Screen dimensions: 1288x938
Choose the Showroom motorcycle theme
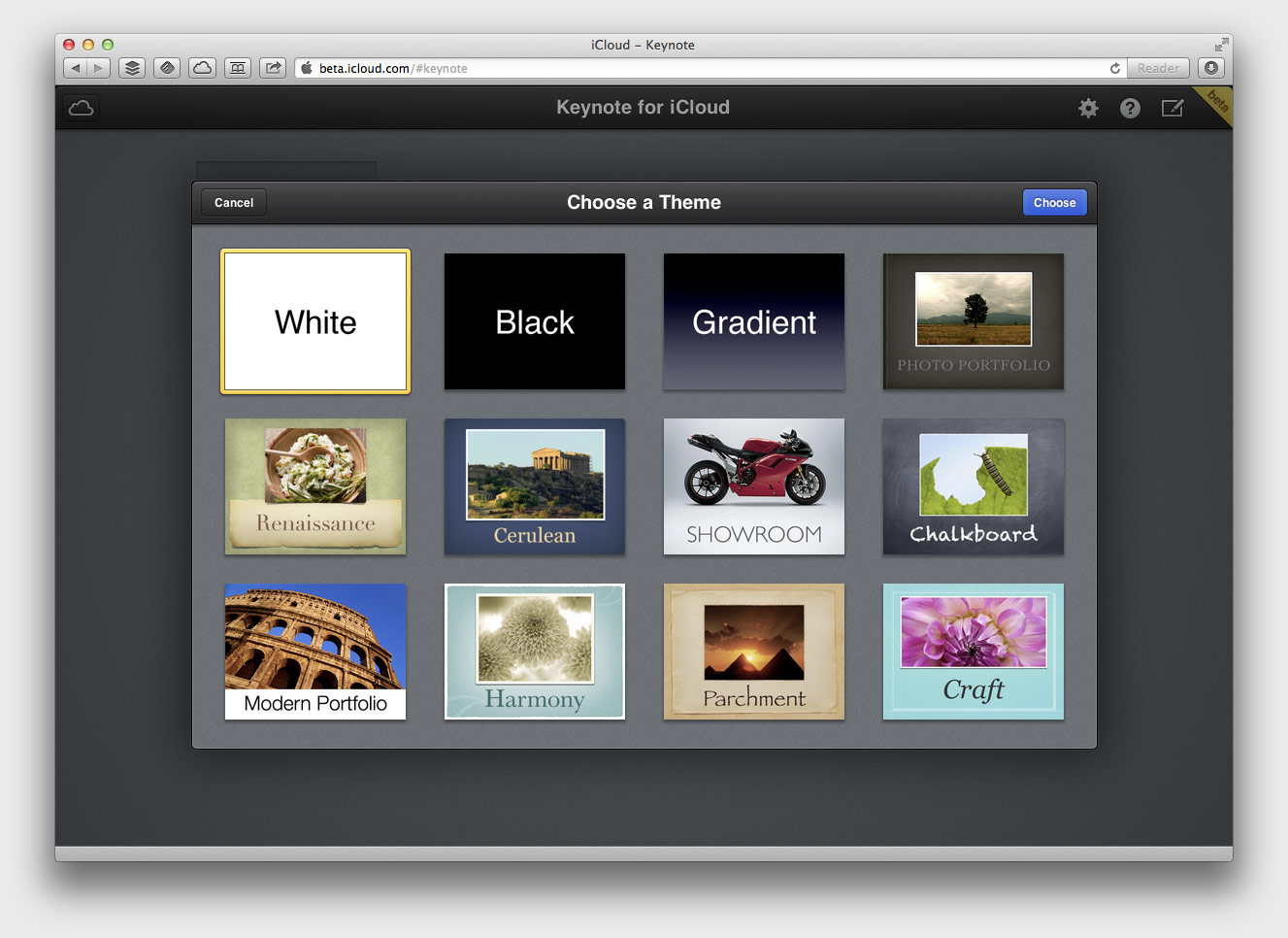[x=754, y=486]
